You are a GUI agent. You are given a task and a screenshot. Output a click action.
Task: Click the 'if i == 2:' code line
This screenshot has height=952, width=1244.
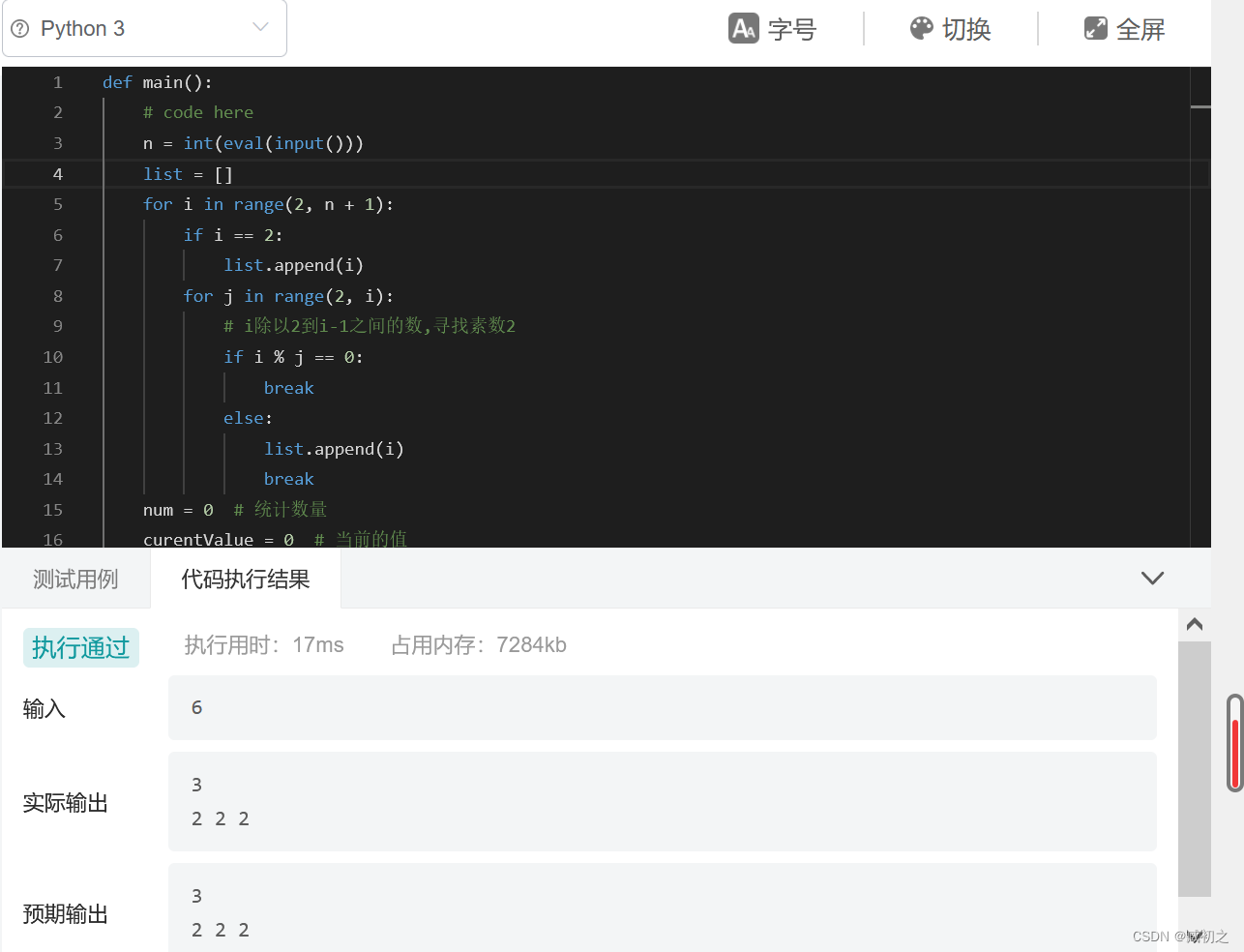pyautogui.click(x=233, y=235)
